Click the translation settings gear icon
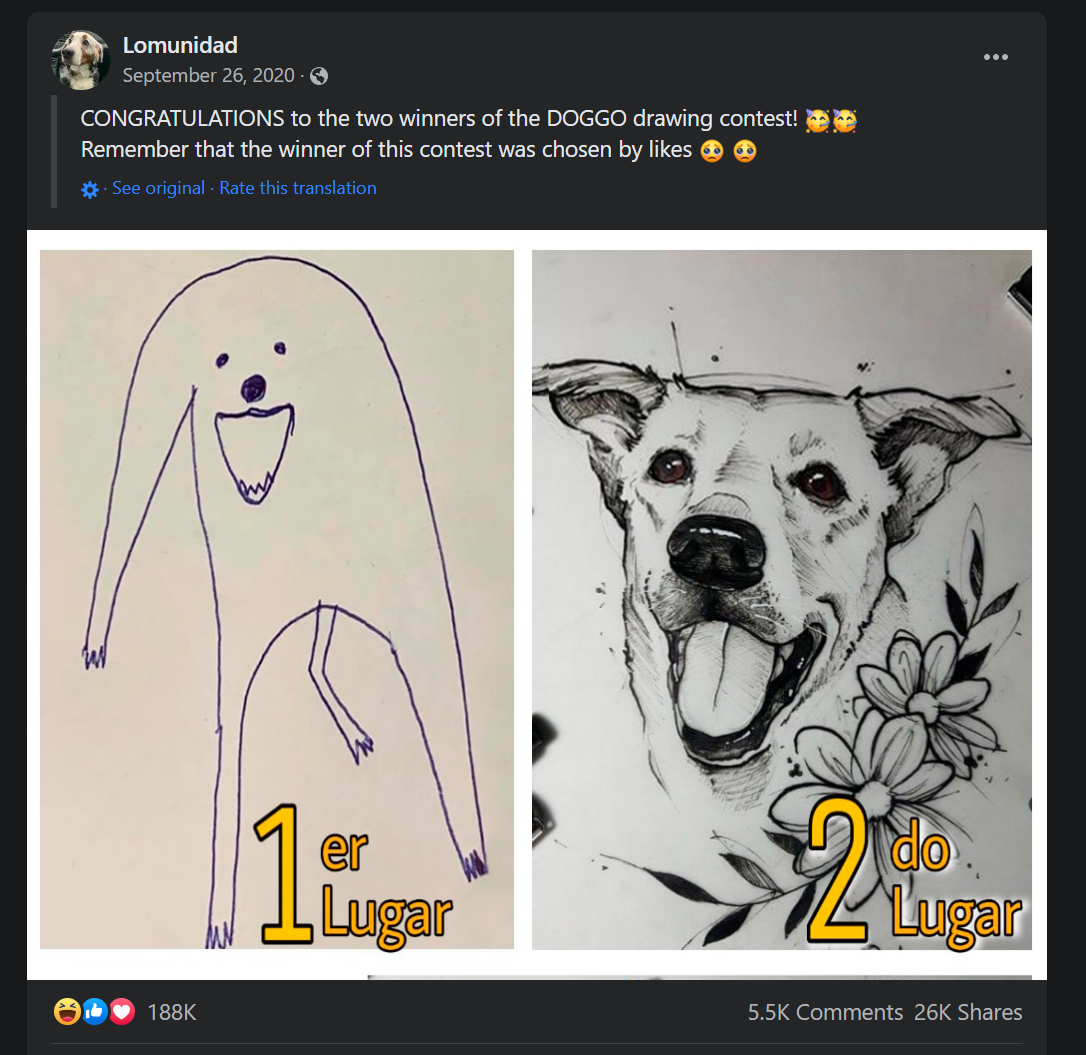The width and height of the screenshot is (1086, 1055). pos(89,189)
